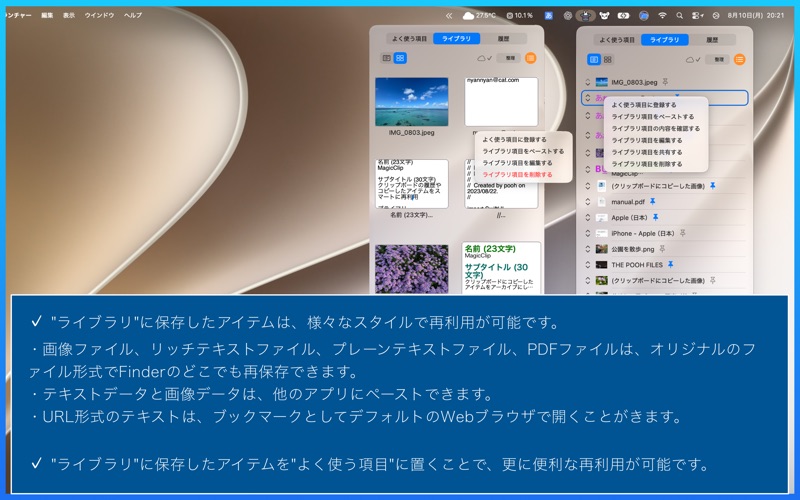Unpin the first (クリップボードにコピーした画像) row

(x=713, y=186)
